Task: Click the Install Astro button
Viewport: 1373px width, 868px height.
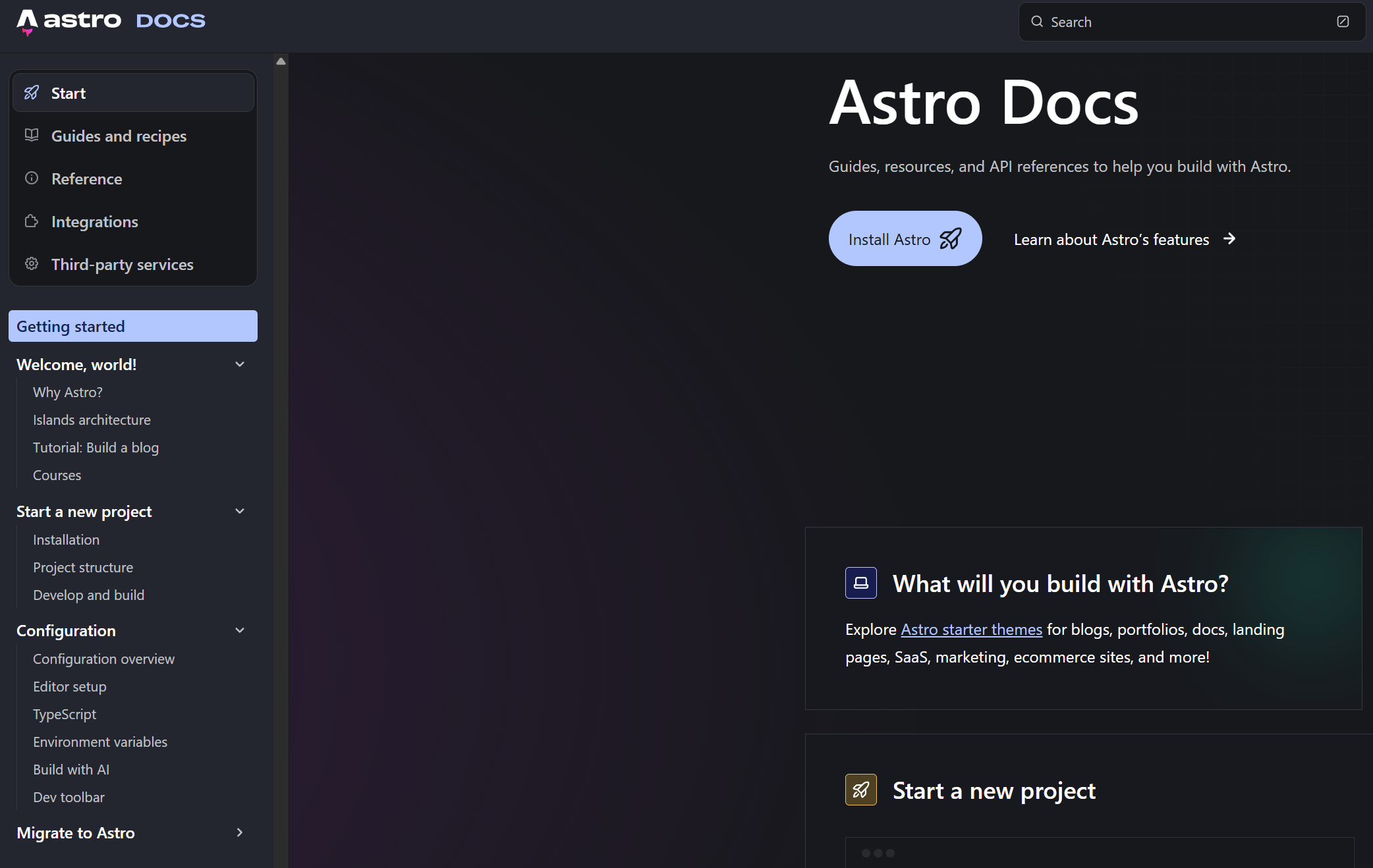Action: [905, 238]
